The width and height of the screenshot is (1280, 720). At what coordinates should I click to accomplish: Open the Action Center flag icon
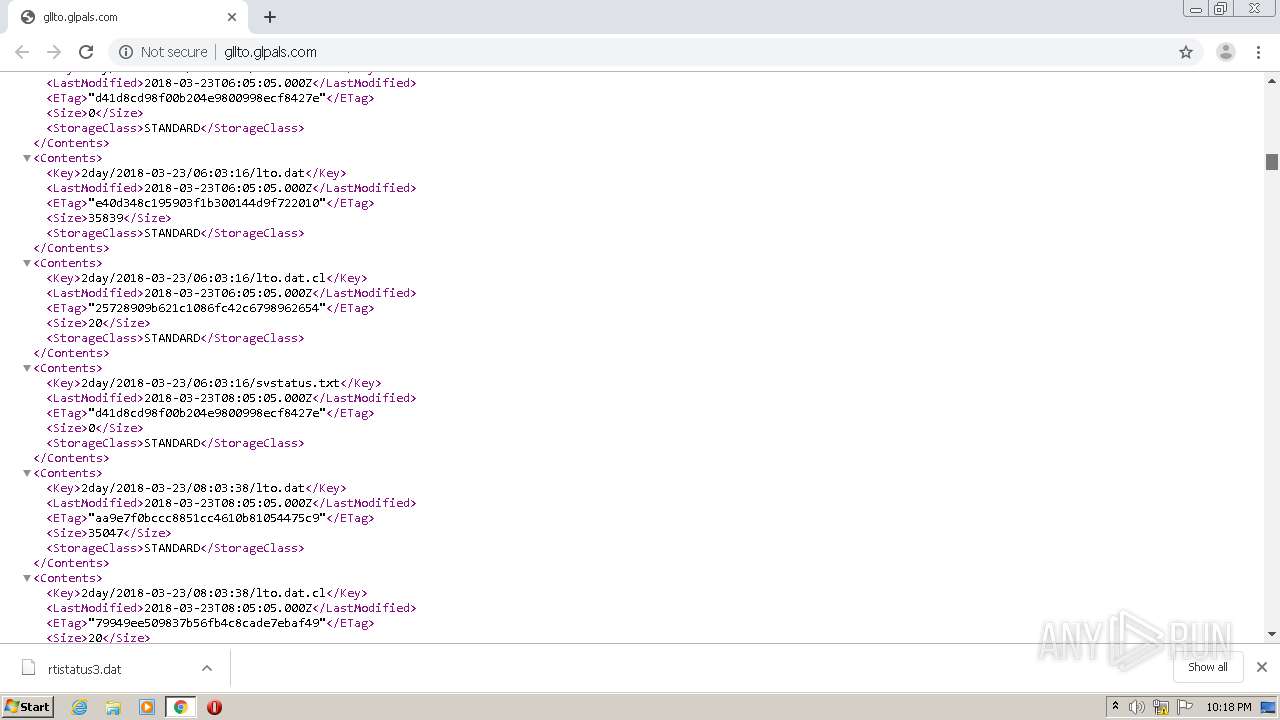(1185, 707)
